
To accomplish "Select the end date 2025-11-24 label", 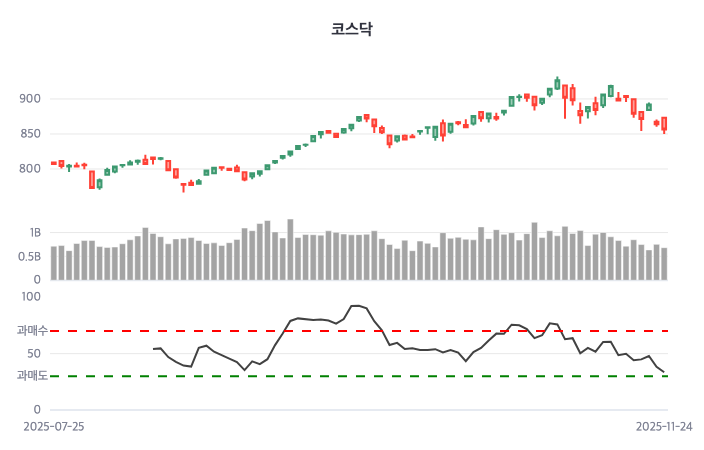I will point(664,426).
